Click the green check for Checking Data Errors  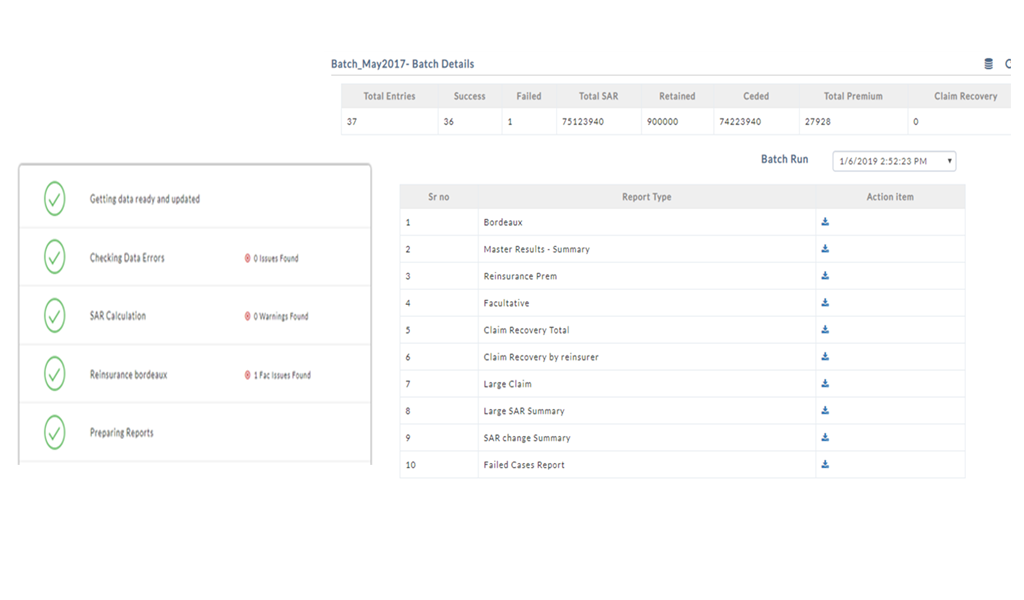[x=55, y=257]
